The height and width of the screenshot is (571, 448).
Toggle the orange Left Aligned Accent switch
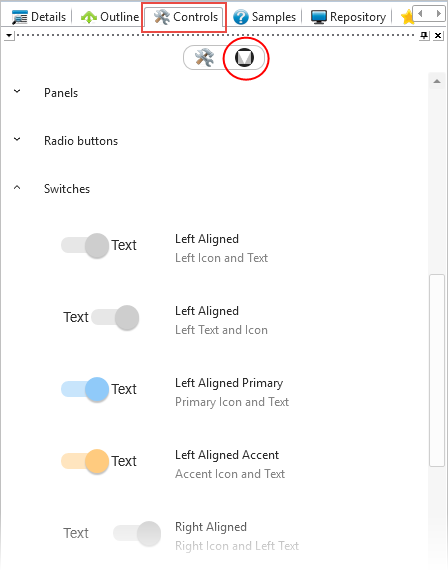85,461
